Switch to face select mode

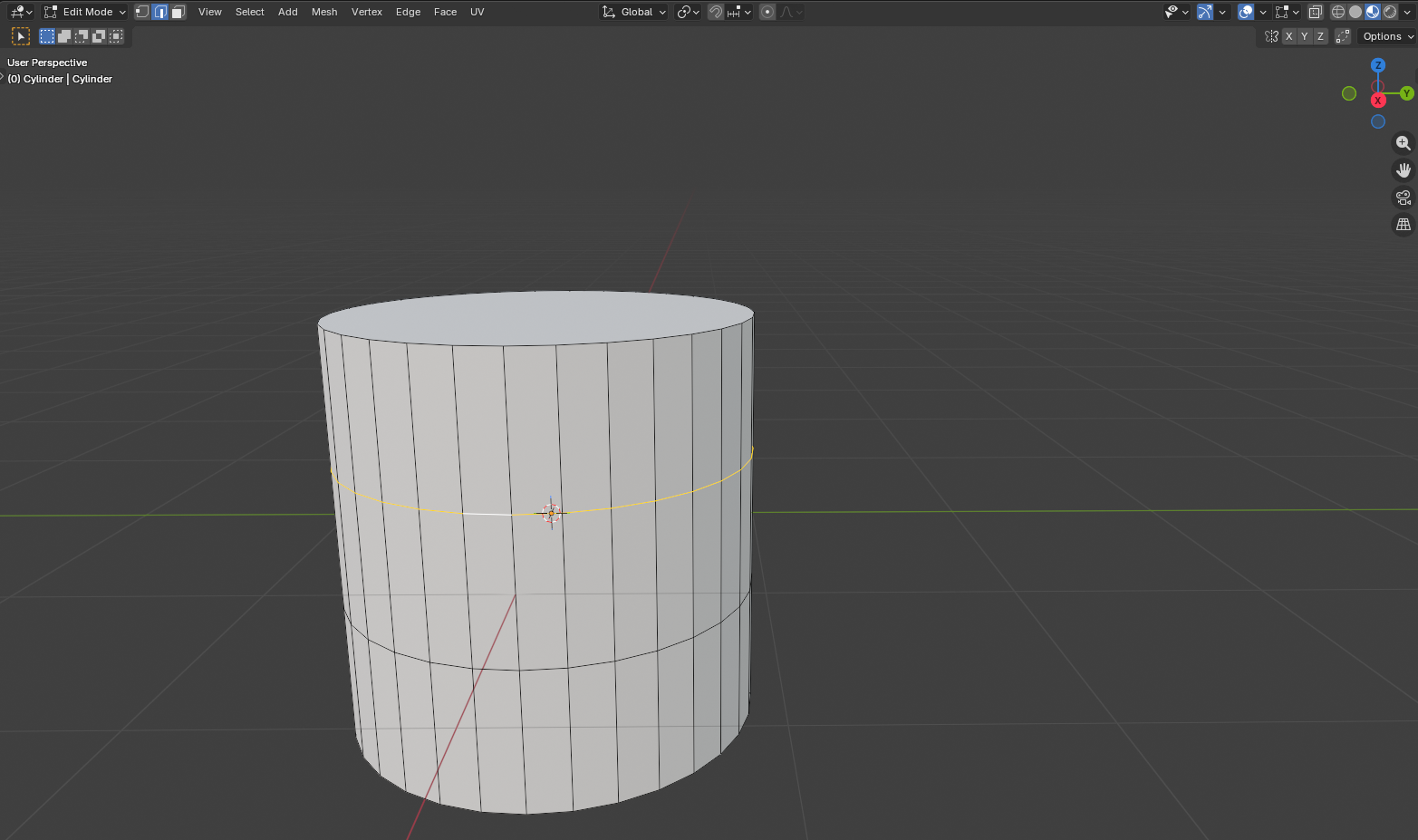click(178, 12)
